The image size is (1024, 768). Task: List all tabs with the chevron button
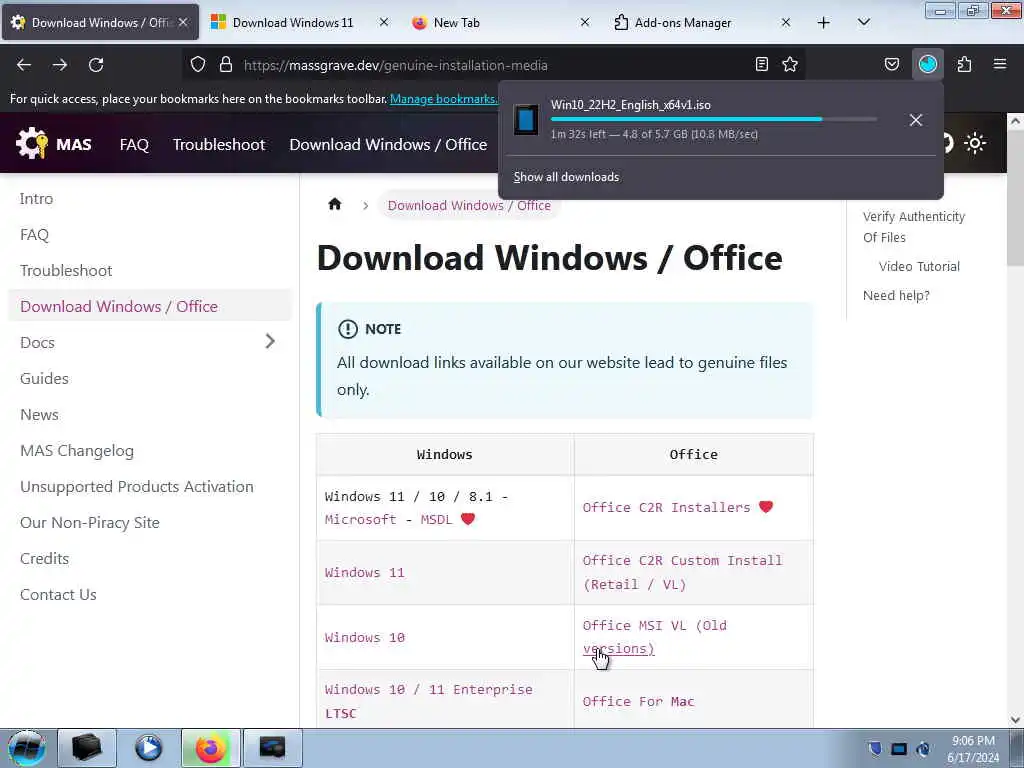tap(863, 22)
